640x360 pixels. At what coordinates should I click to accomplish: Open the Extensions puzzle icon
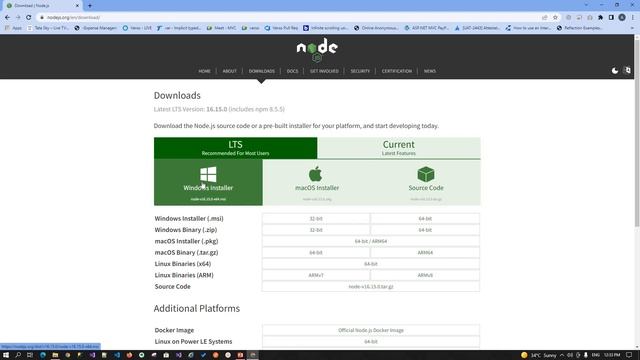[x=600, y=18]
